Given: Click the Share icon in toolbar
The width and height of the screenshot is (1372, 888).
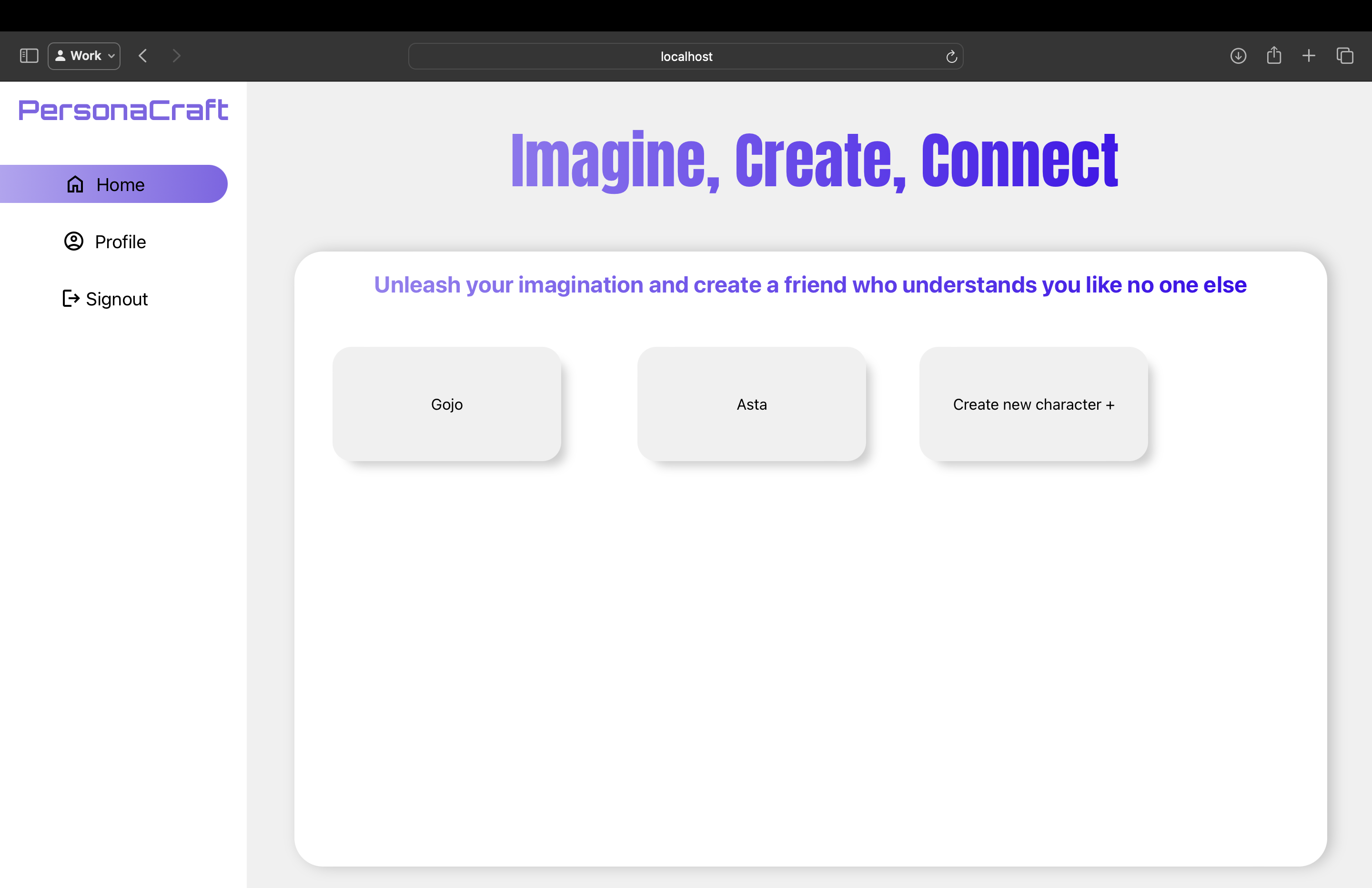Looking at the screenshot, I should tap(1274, 56).
